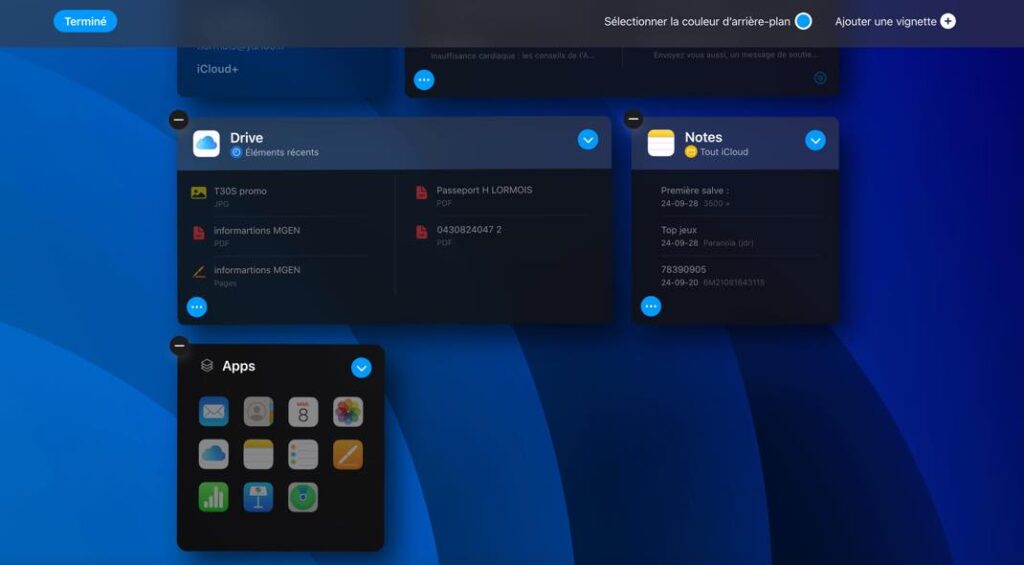This screenshot has width=1024, height=565.
Task: Click the iCloud Drive cloud icon in Drive header
Action: (x=206, y=144)
